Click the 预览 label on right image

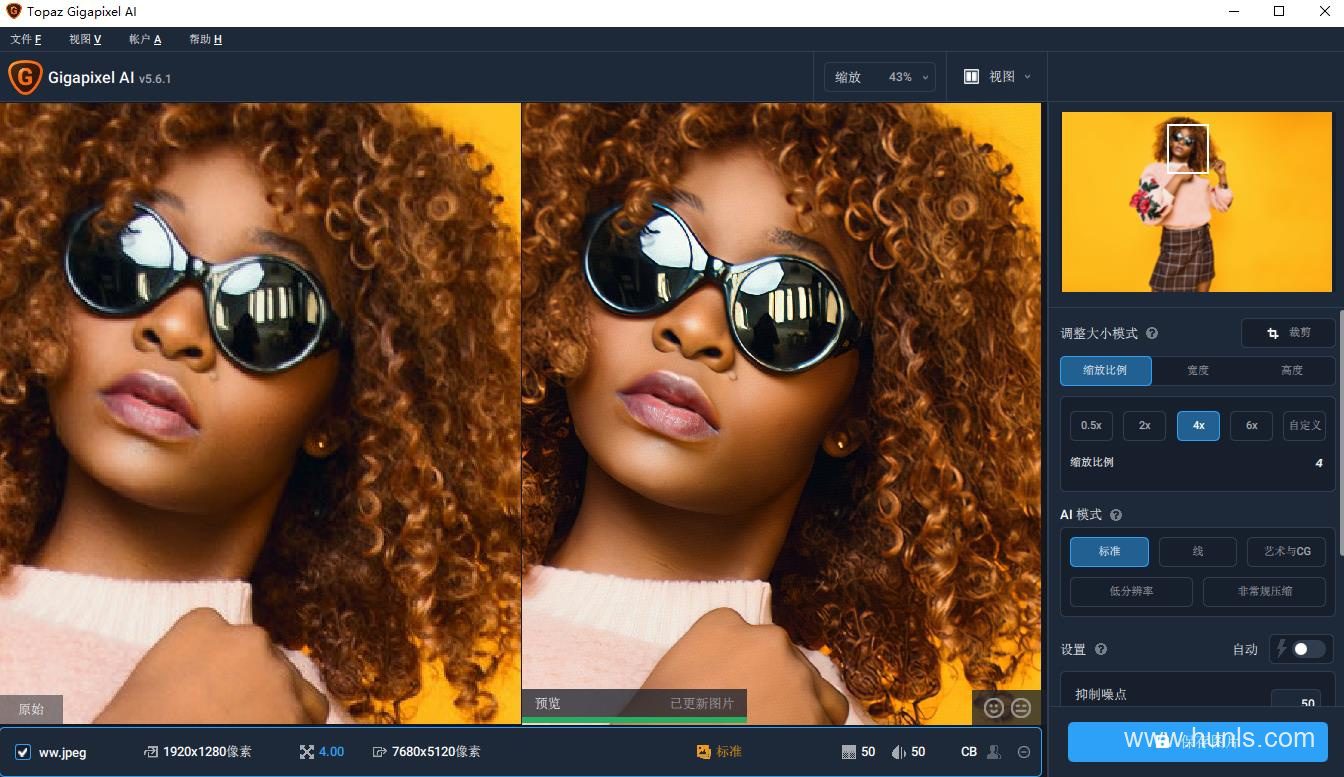[548, 704]
